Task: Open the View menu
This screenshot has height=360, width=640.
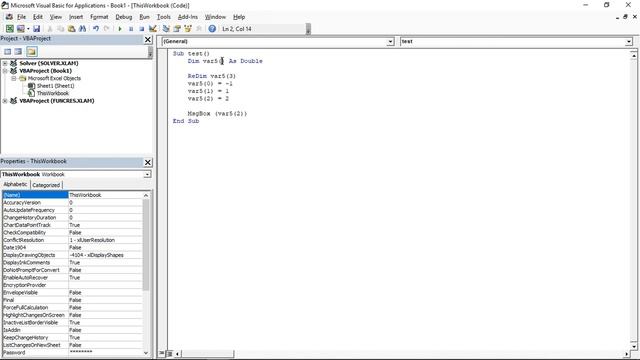Action: (56, 17)
